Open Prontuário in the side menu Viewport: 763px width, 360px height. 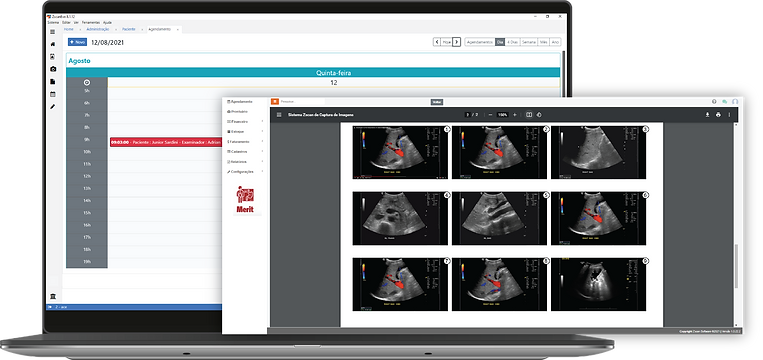pos(238,111)
